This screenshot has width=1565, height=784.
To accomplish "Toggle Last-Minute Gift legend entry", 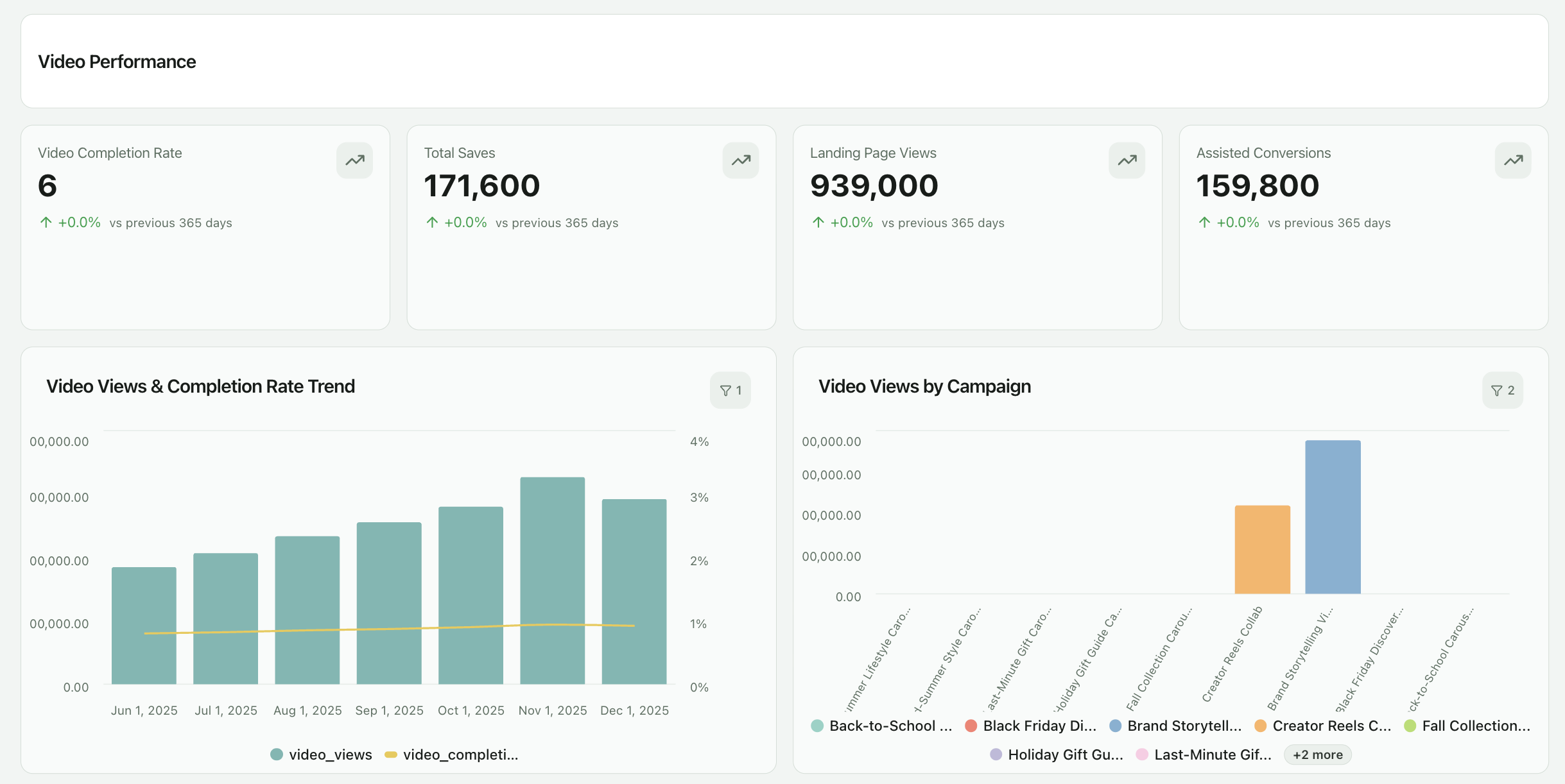I will click(x=1204, y=754).
